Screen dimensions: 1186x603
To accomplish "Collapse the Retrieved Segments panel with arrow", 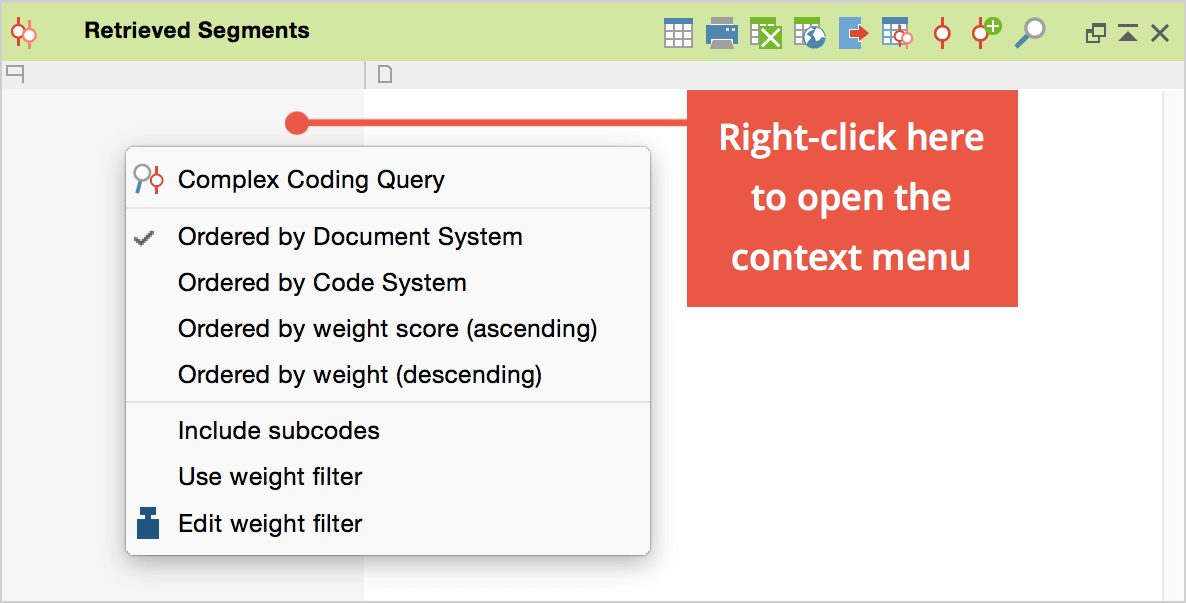I will 1128,34.
